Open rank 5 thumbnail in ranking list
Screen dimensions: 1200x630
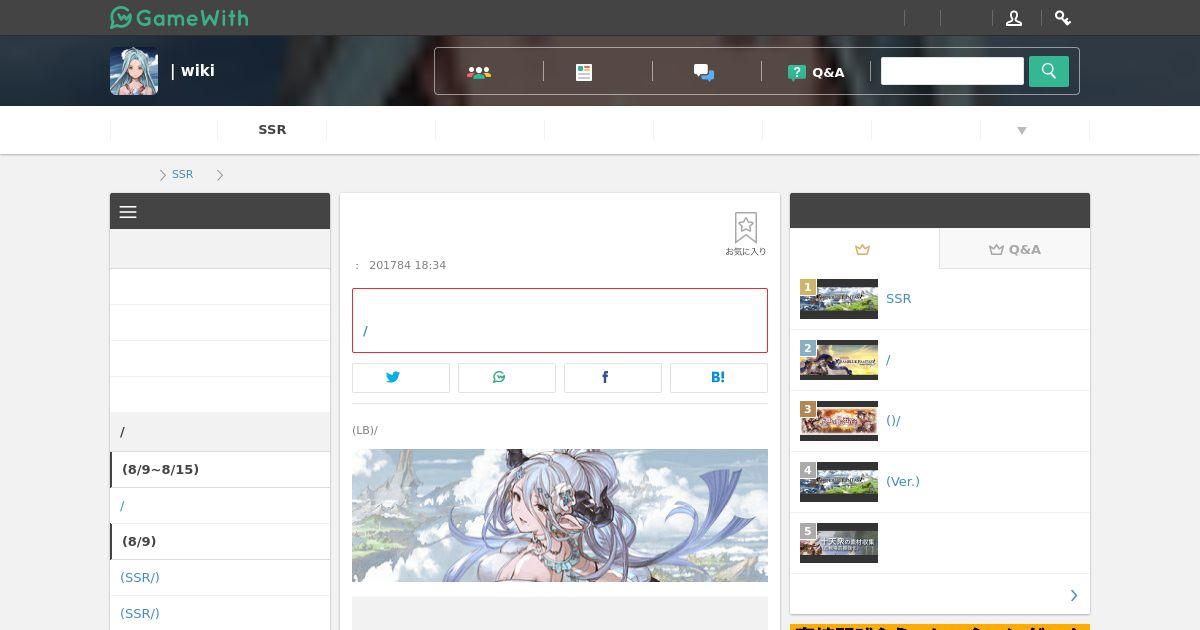[x=839, y=543]
